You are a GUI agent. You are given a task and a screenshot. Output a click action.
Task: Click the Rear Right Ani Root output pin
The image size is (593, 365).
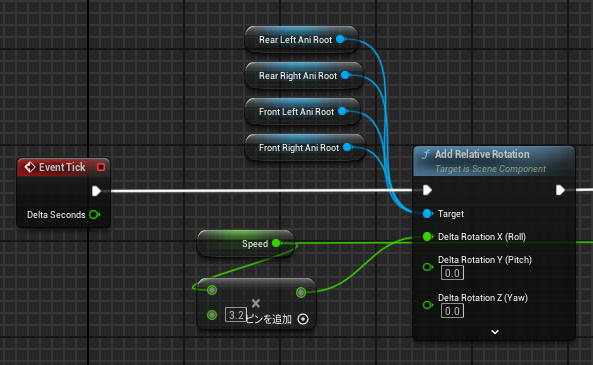(x=345, y=75)
